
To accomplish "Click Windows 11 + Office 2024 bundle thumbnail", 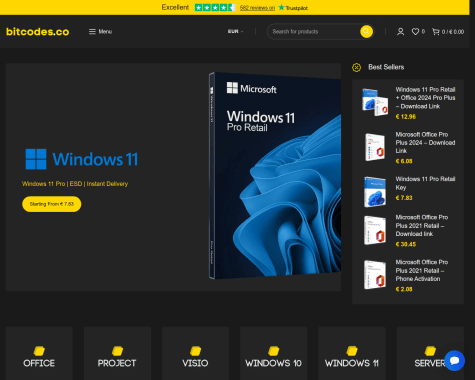I will (x=375, y=102).
